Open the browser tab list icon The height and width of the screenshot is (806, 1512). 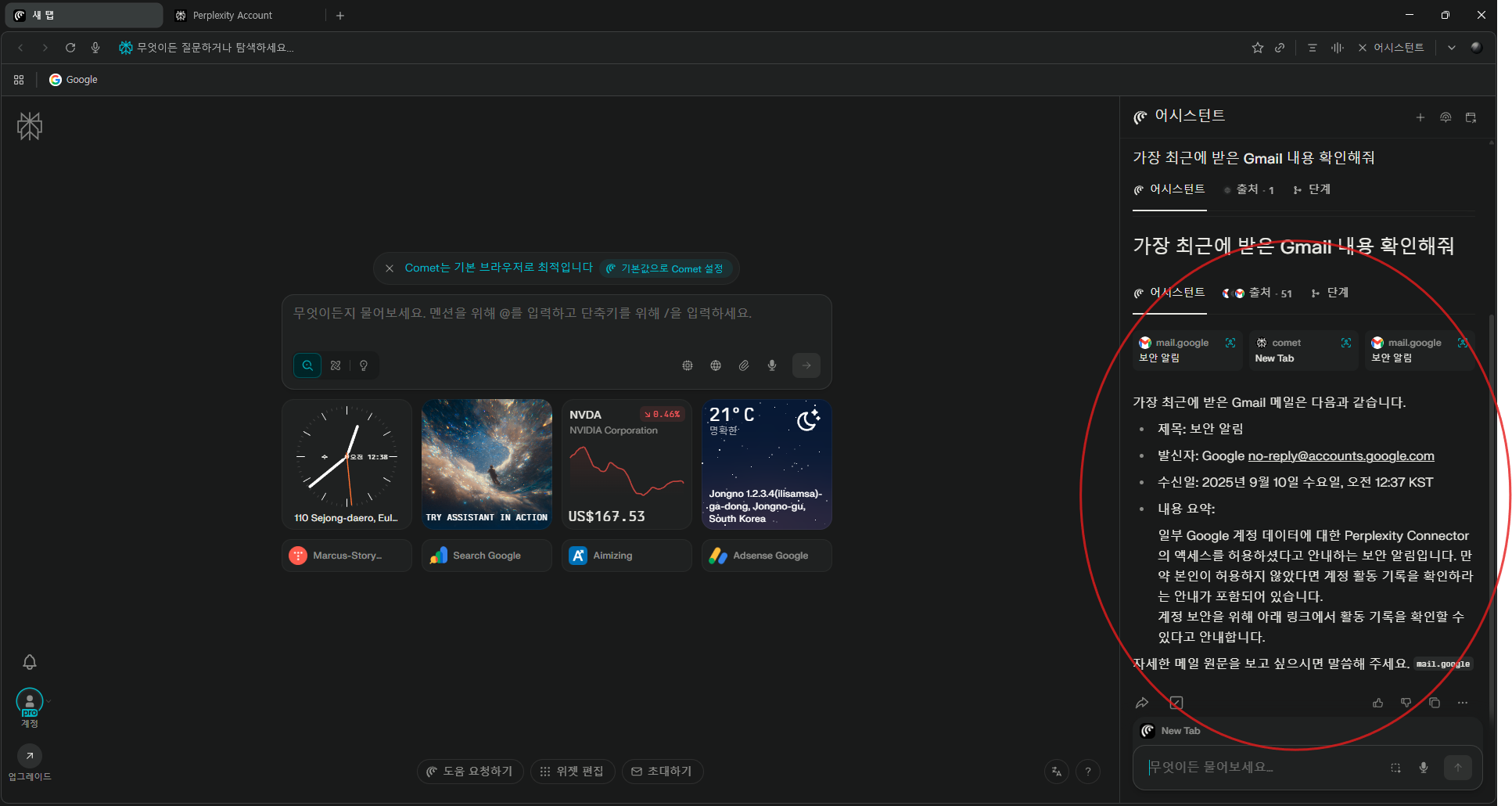[x=1313, y=48]
